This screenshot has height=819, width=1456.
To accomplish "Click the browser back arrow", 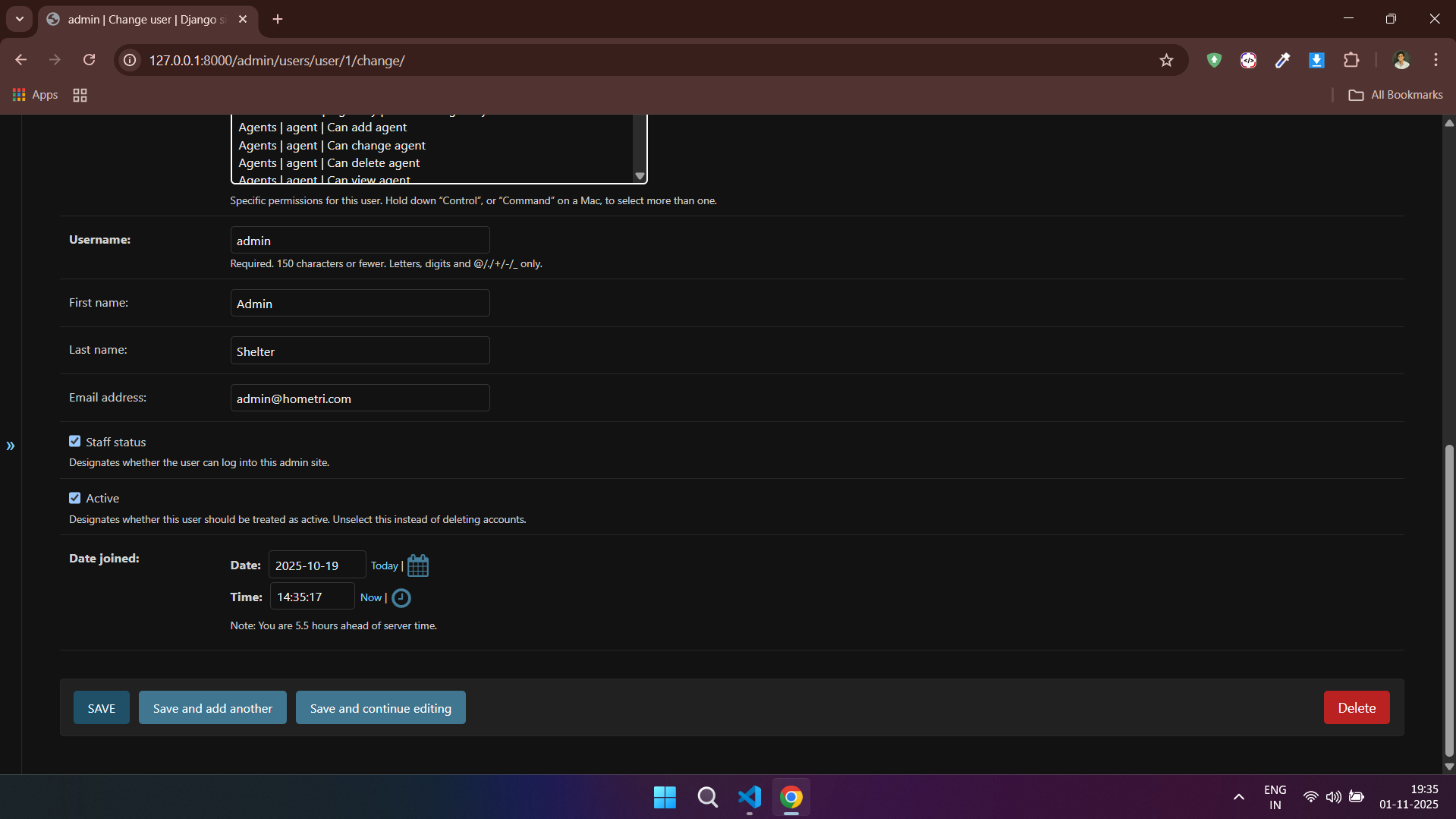I will [21, 60].
